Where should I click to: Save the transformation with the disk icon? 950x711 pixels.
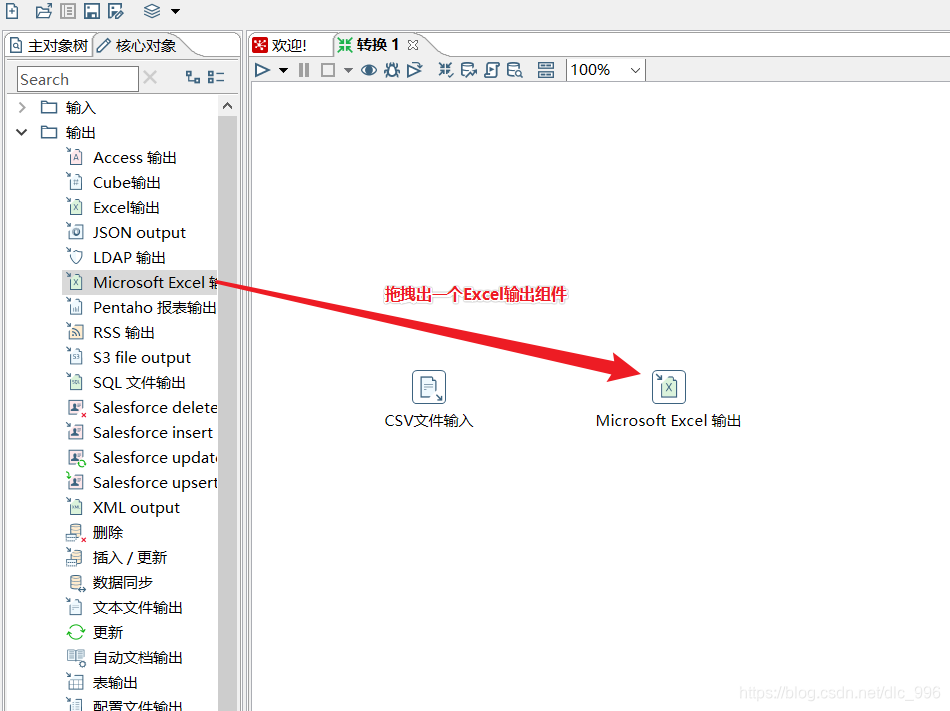click(91, 11)
